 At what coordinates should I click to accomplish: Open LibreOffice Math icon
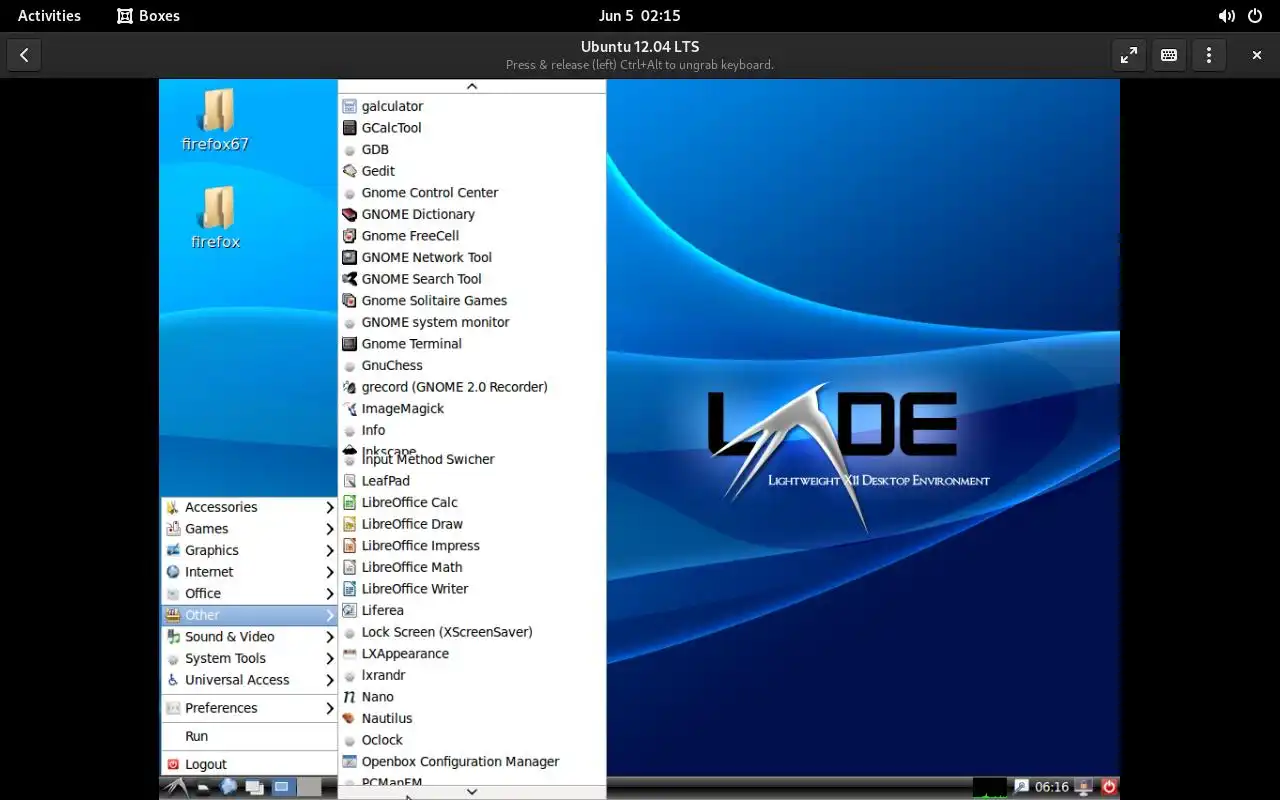pyautogui.click(x=349, y=567)
